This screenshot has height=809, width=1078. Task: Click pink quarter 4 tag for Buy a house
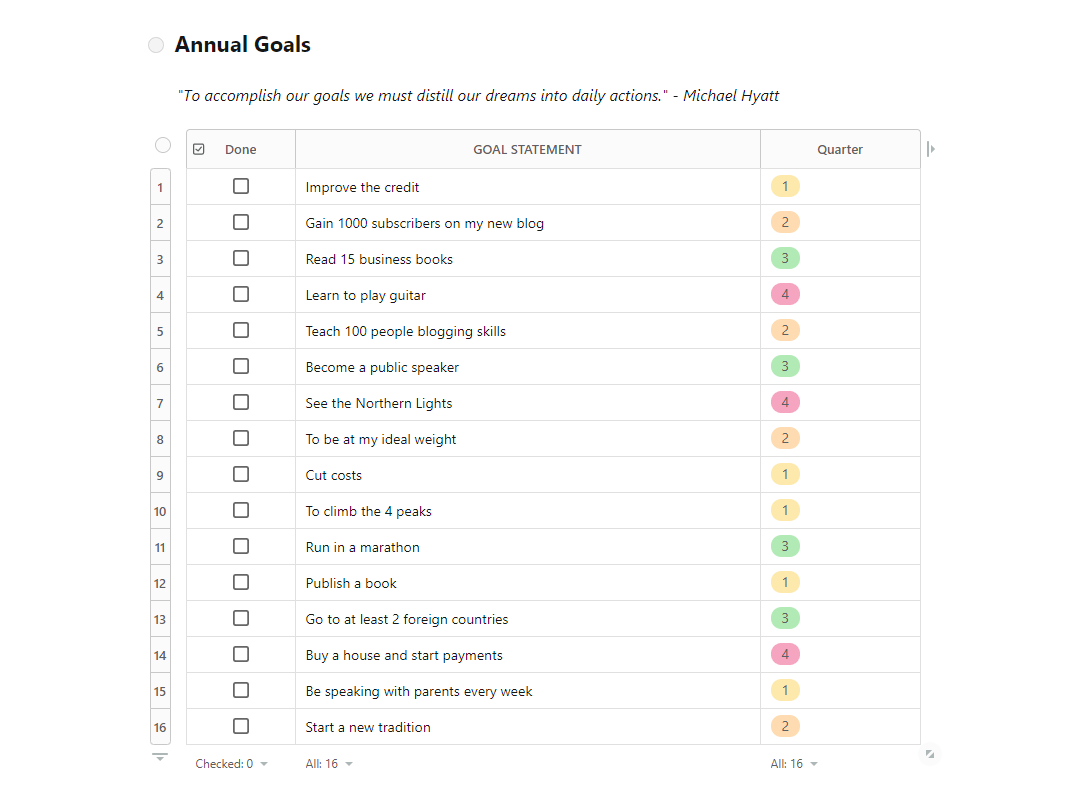pos(785,654)
